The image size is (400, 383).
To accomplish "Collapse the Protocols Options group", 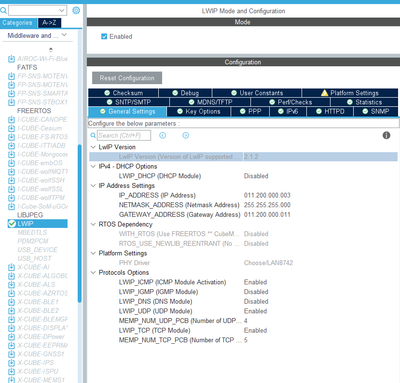I will [x=93, y=272].
